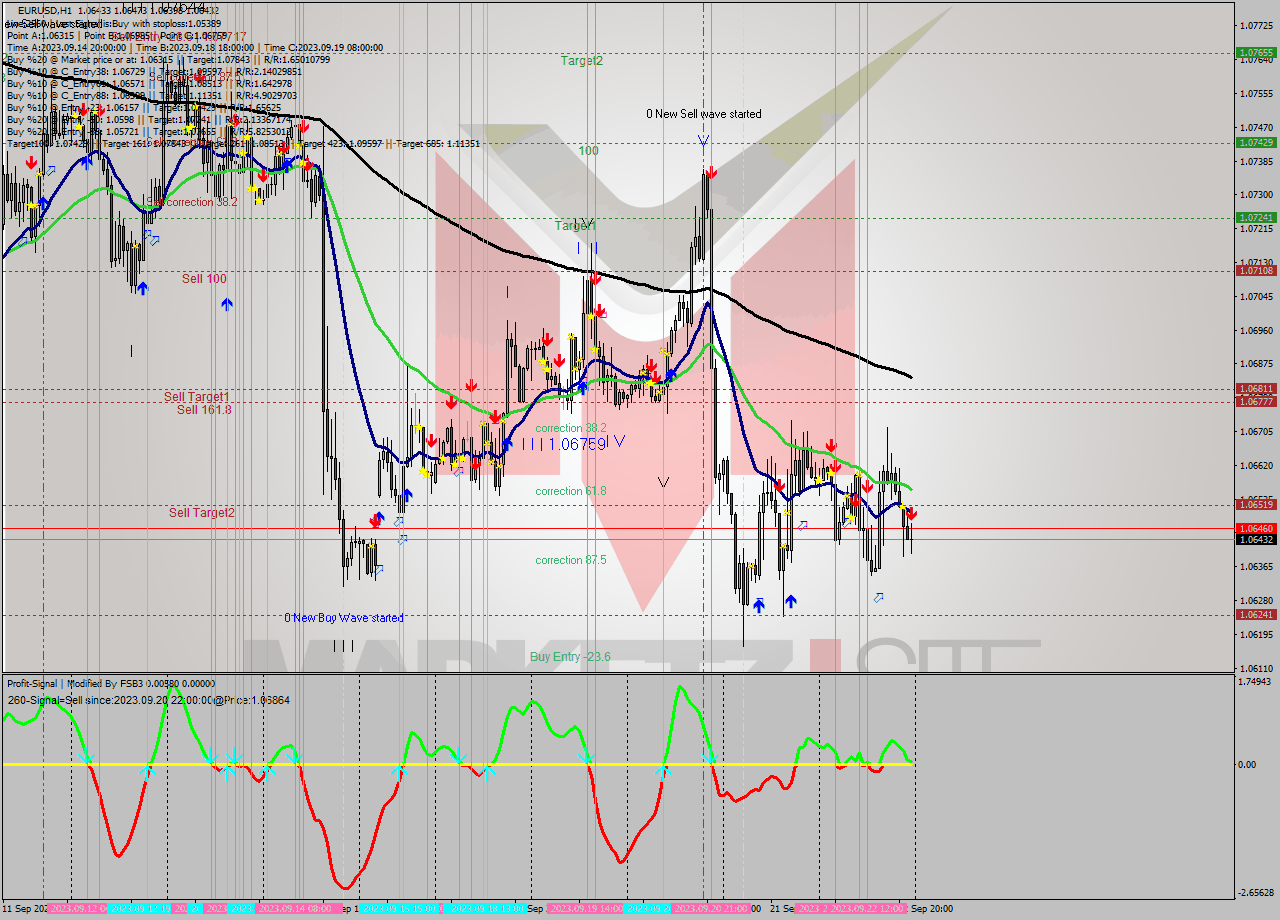Click the 'correction 61.8' label

(571, 491)
